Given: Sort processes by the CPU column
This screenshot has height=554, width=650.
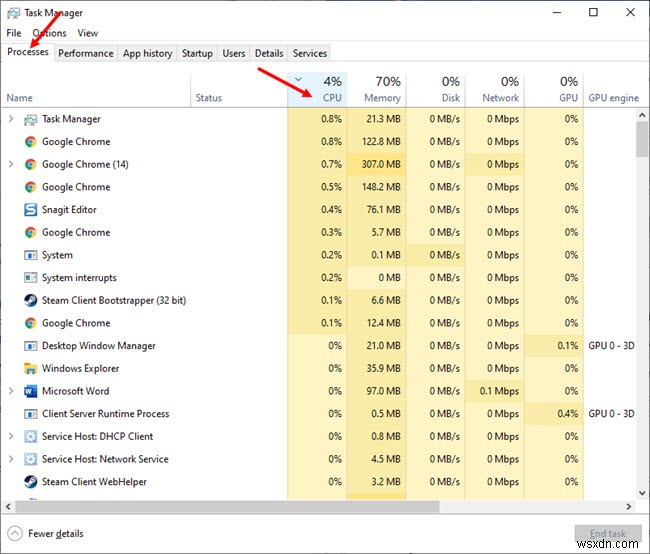Looking at the screenshot, I should pos(317,90).
